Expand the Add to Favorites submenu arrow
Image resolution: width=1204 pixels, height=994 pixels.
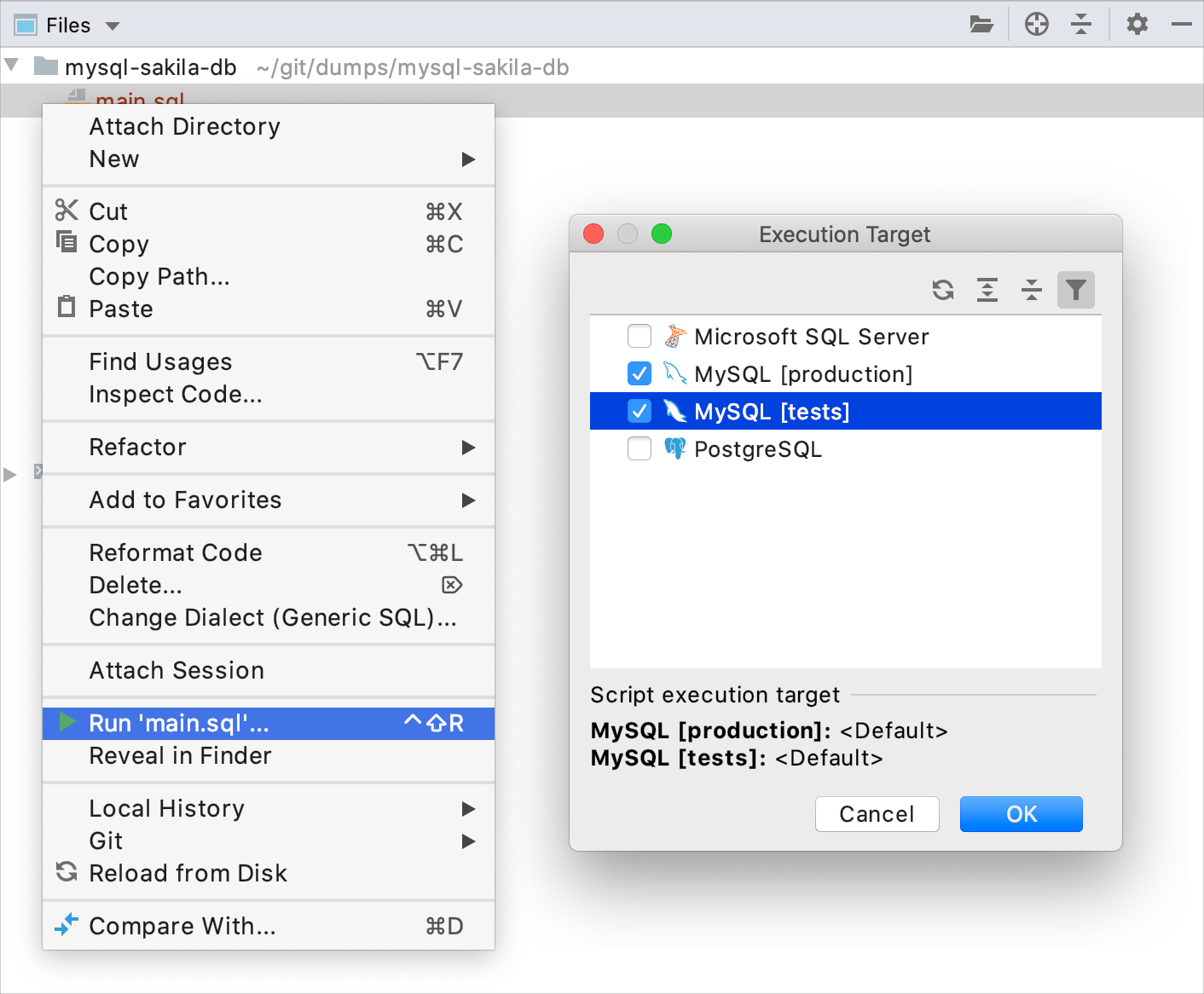coord(468,500)
